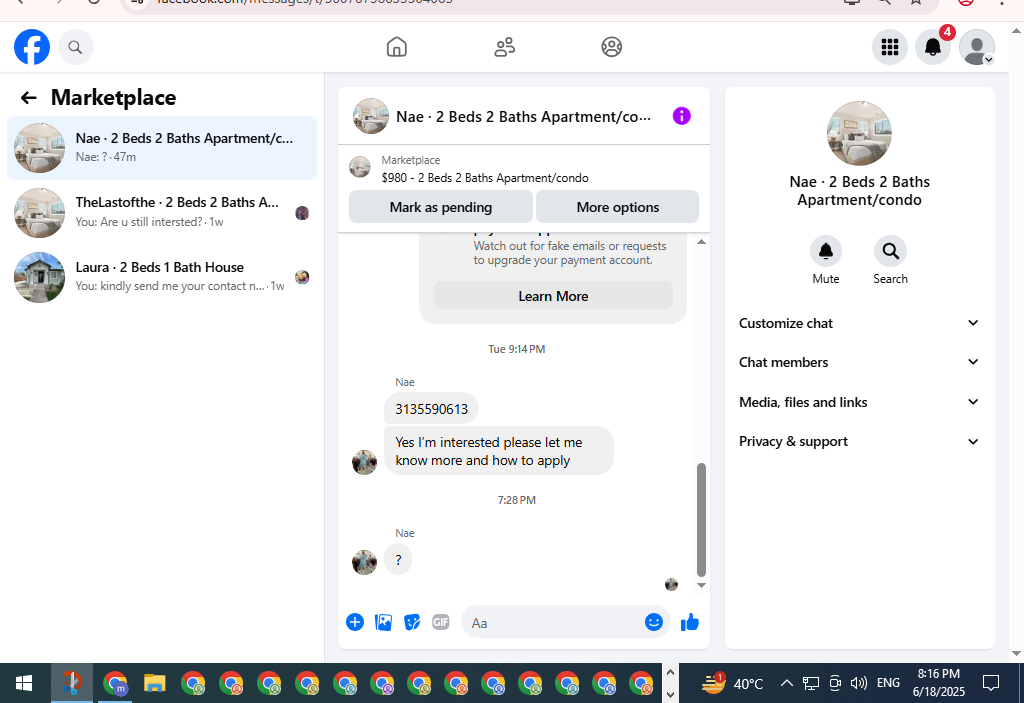Open the Facebook logo home link
This screenshot has width=1024, height=703.
click(32, 47)
